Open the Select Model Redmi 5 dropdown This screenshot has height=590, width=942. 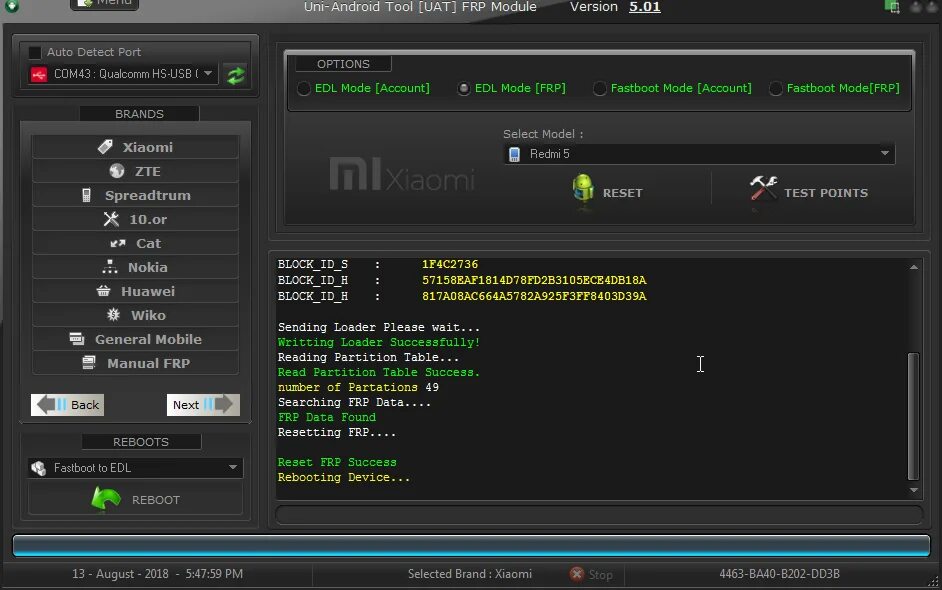point(884,154)
